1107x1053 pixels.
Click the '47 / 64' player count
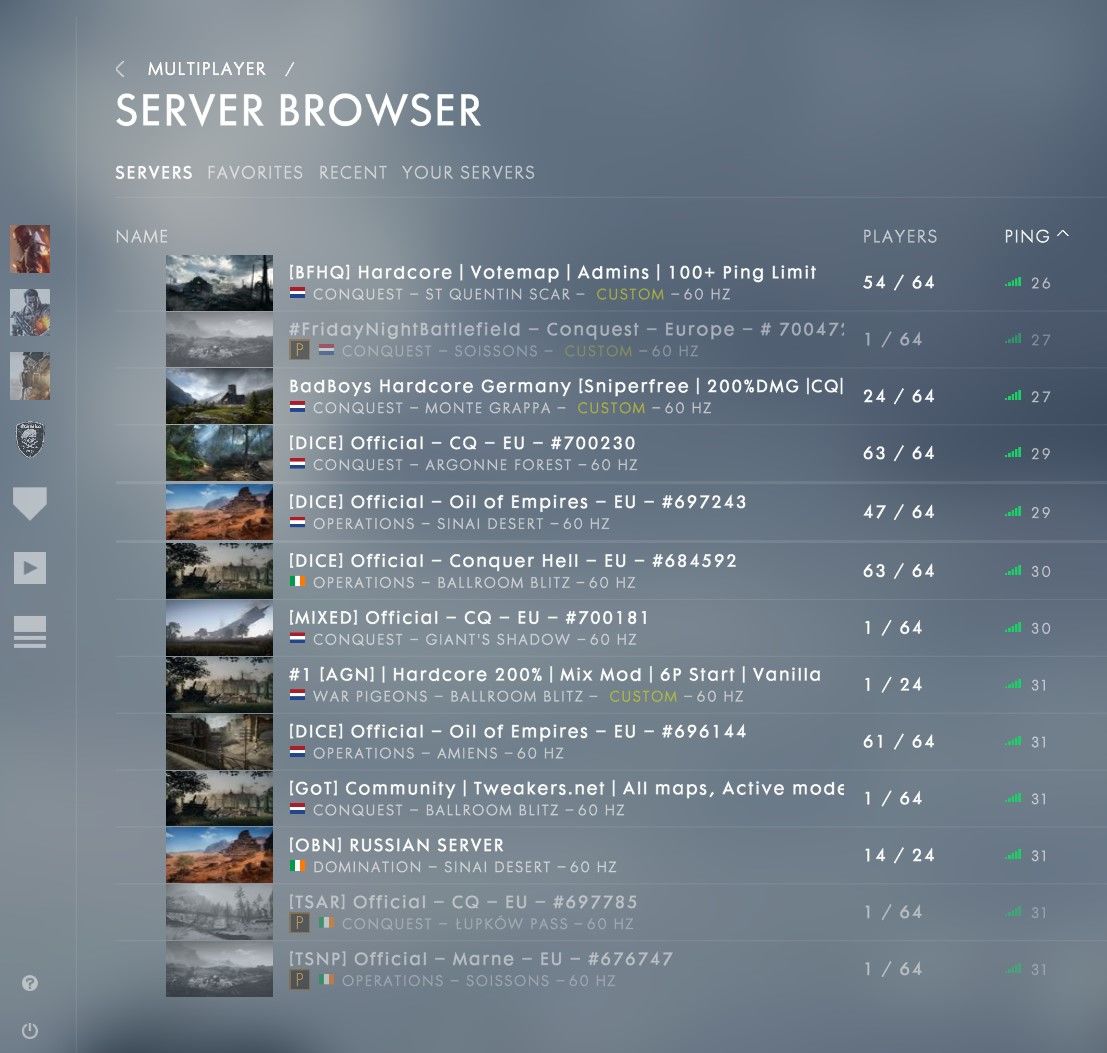899,512
